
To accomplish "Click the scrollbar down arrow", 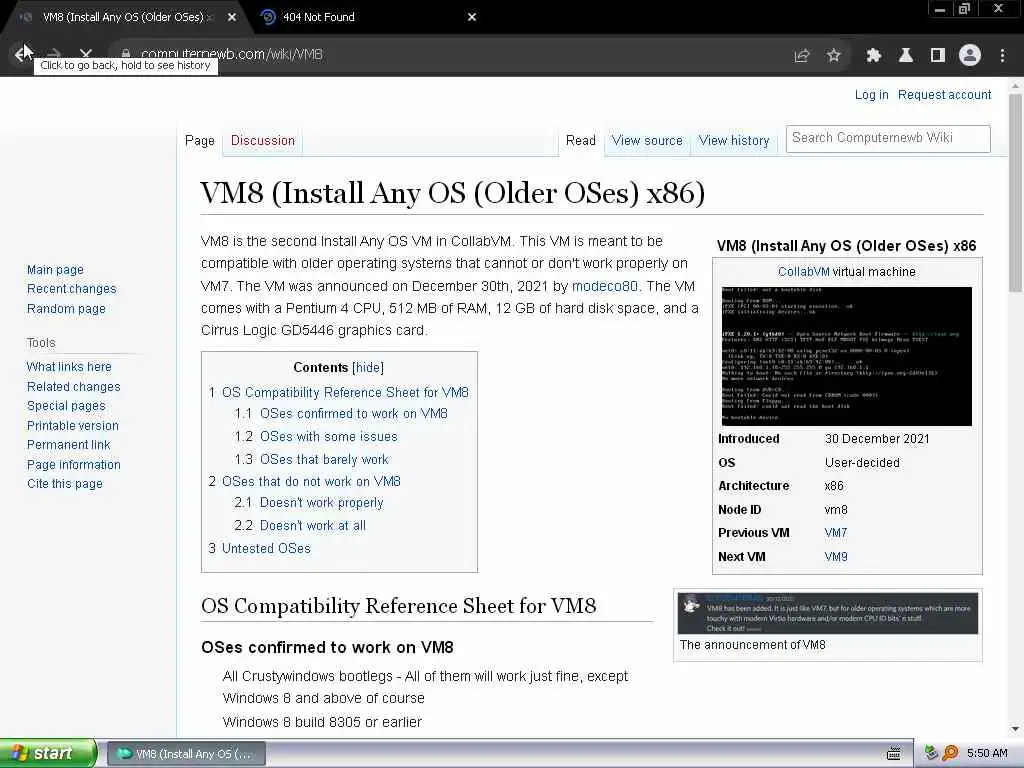I will click(1016, 729).
